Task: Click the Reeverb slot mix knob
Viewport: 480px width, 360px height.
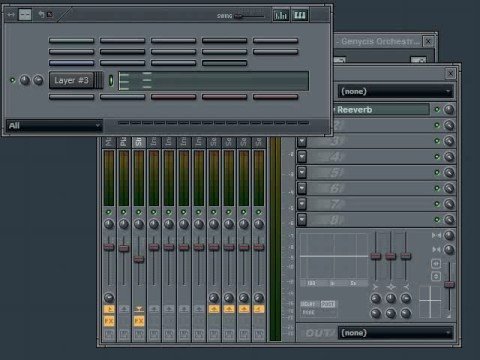Action: [x=449, y=110]
